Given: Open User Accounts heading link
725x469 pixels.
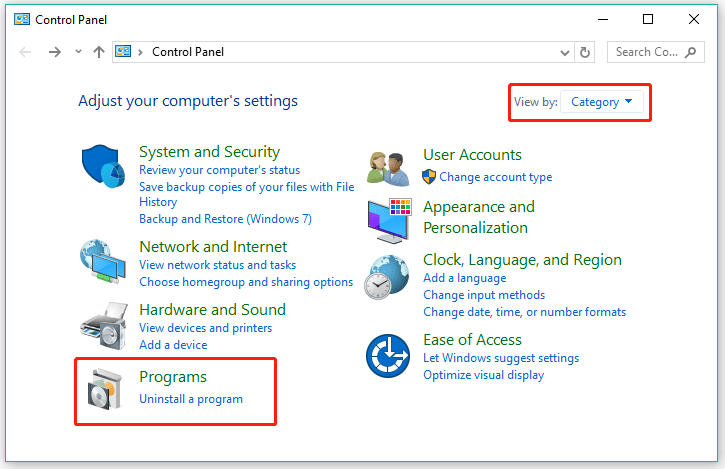Looking at the screenshot, I should click(473, 154).
